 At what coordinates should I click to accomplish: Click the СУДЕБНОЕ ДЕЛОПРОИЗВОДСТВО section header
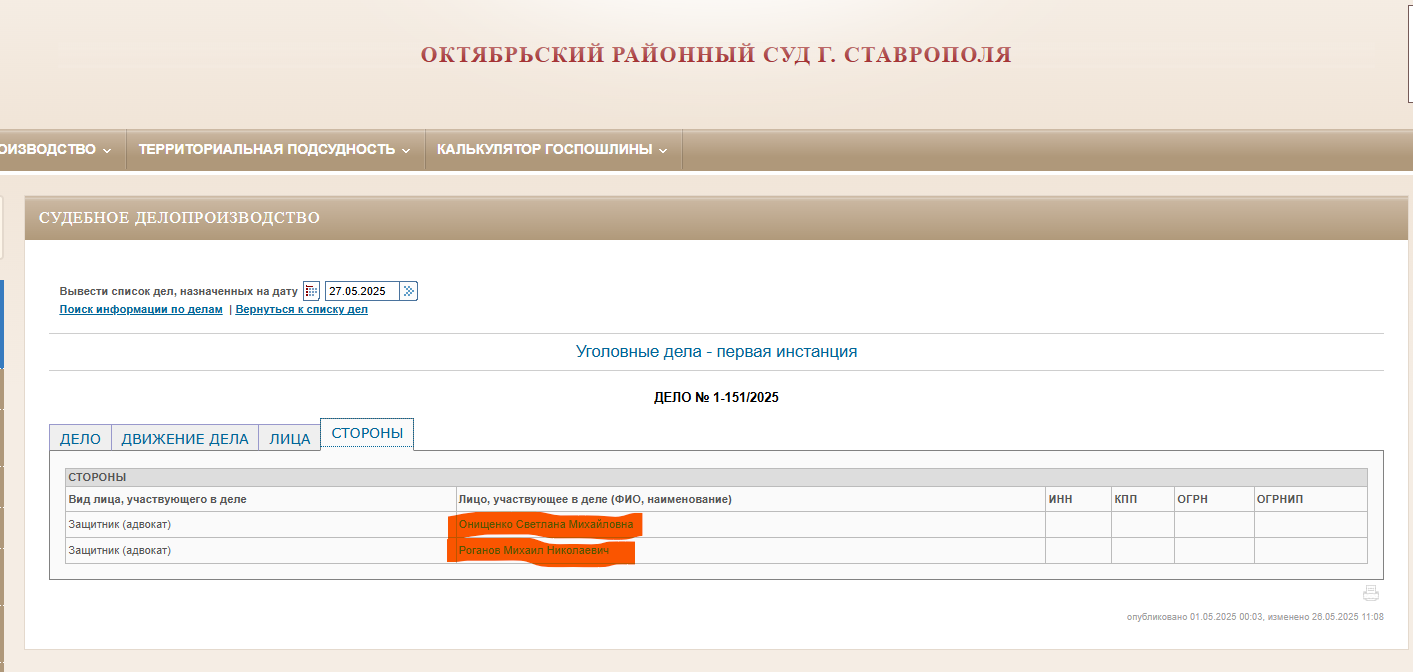click(180, 218)
